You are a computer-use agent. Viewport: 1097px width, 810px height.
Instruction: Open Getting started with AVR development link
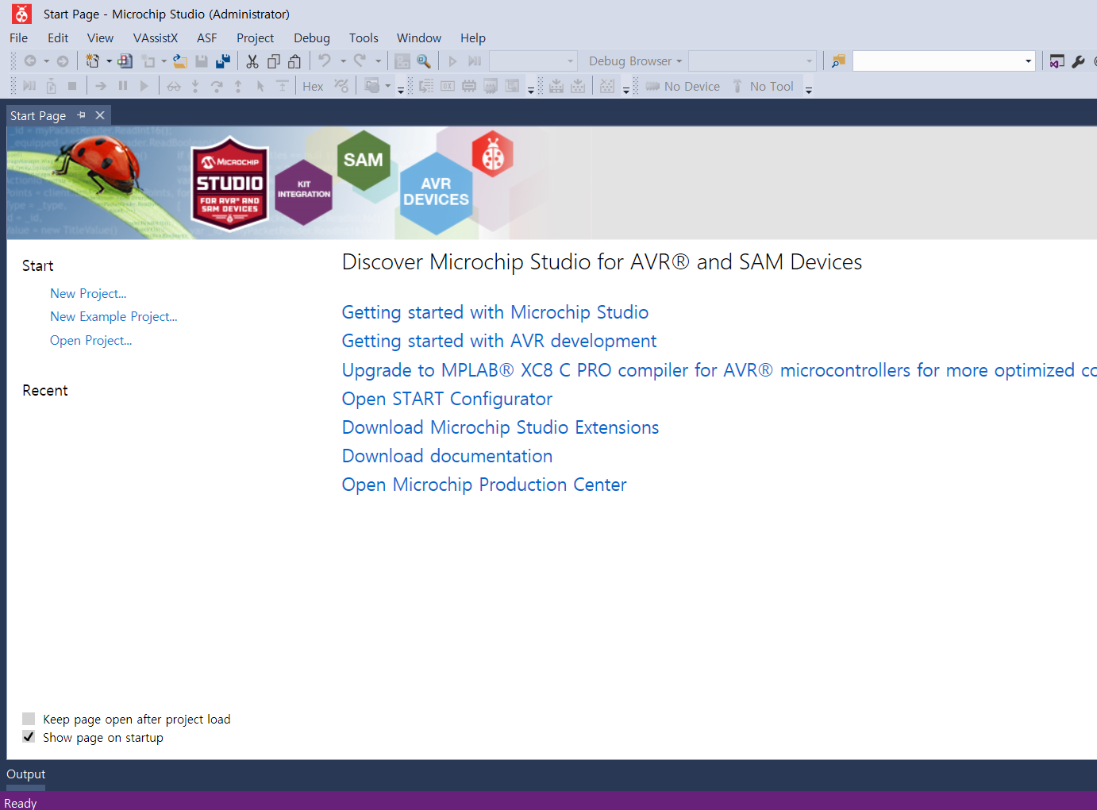tap(499, 341)
